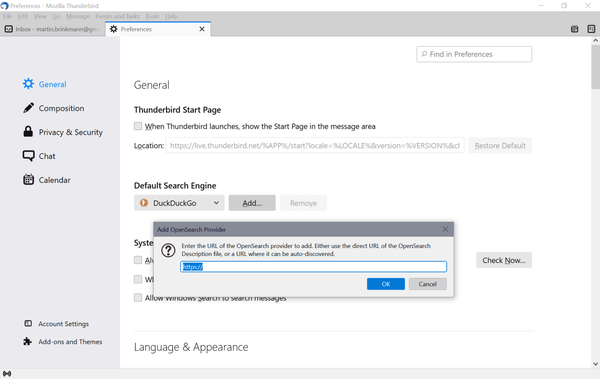The image size is (600, 379).
Task: Click the Thunderbird logo in title bar
Action: pos(5,6)
